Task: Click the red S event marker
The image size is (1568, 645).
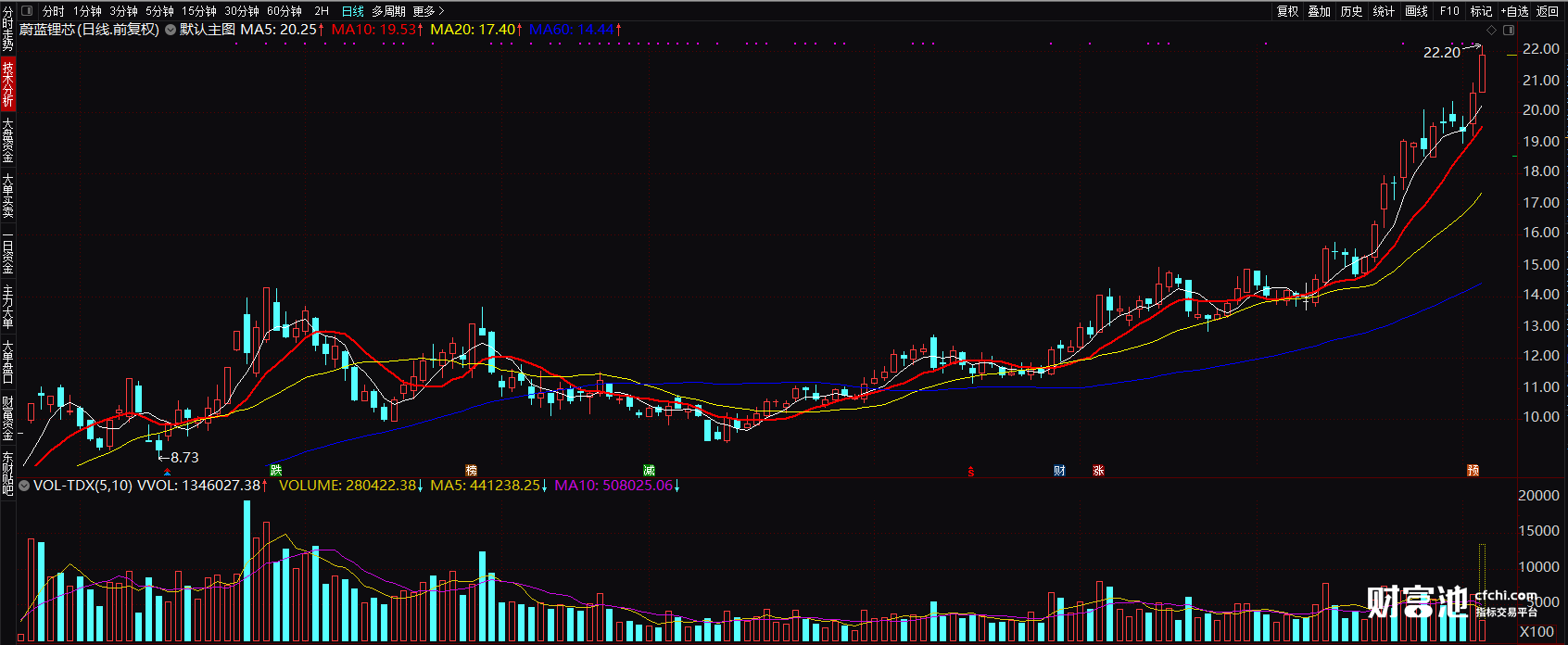Action: pyautogui.click(x=971, y=472)
